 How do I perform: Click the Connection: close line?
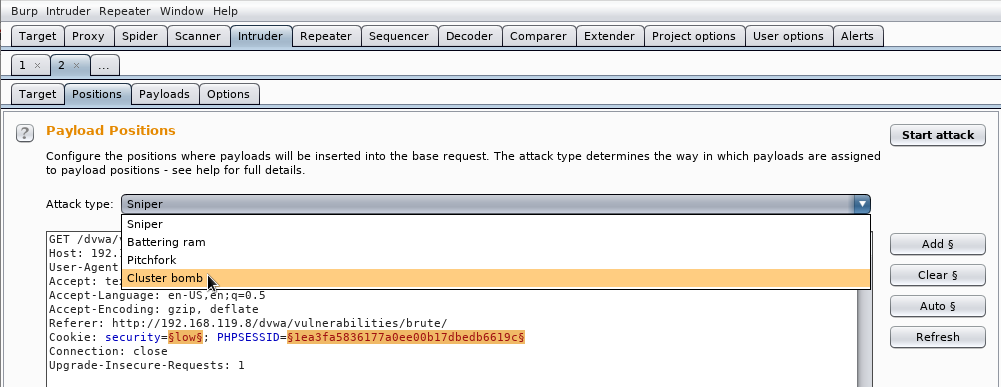[109, 351]
